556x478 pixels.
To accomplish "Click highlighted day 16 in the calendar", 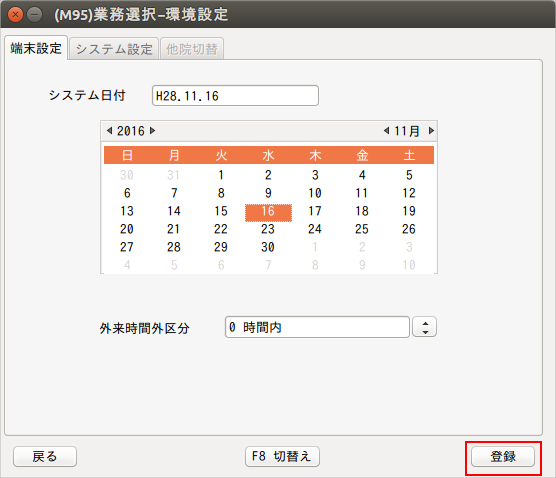I will pyautogui.click(x=268, y=213).
